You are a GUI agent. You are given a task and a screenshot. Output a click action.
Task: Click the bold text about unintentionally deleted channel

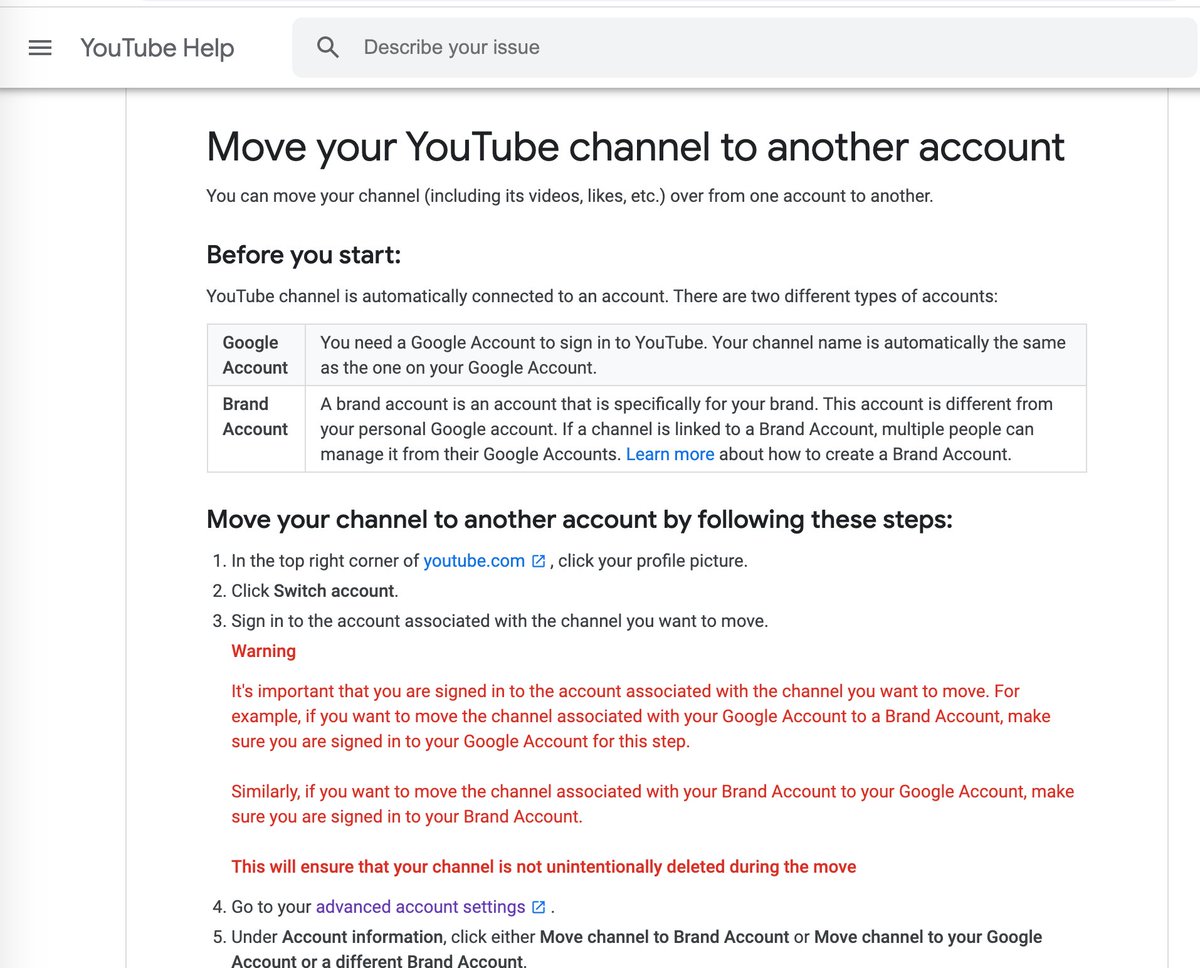[543, 867]
